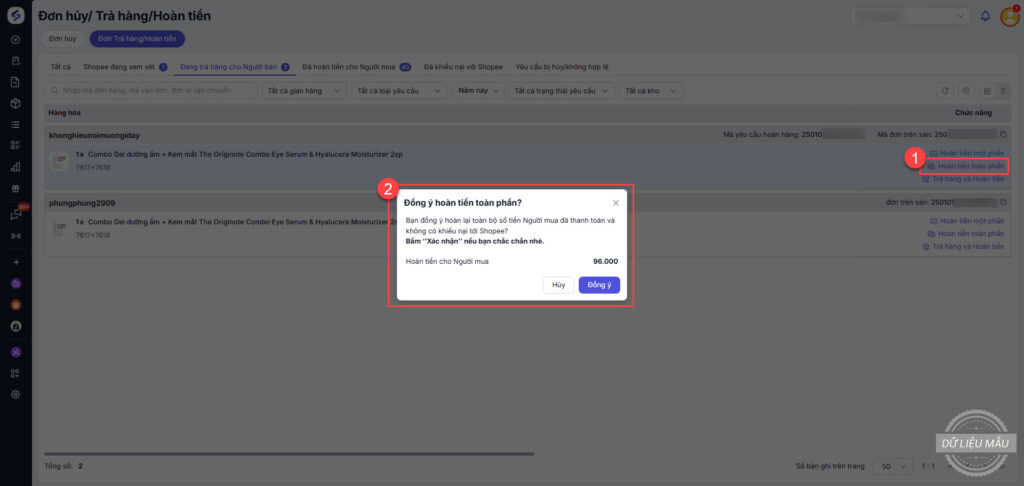Open the dashboard gauge icon in sidebar

coord(16,40)
